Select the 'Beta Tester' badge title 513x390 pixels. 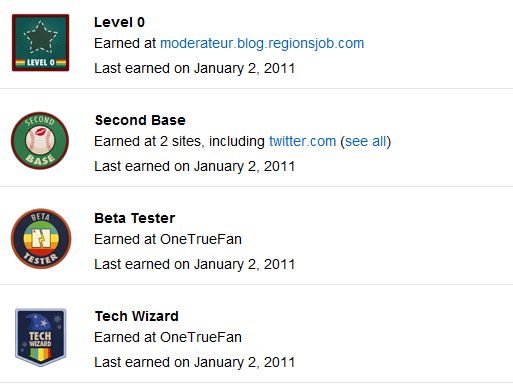134,218
